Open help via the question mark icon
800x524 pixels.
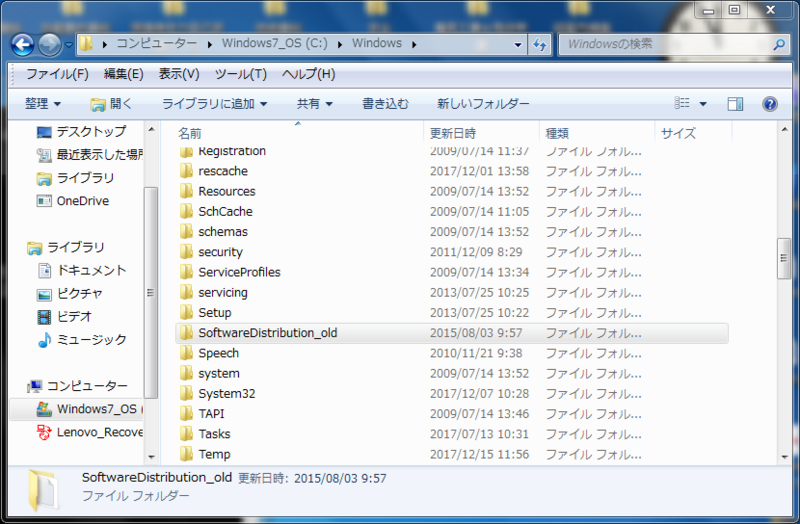(x=770, y=104)
